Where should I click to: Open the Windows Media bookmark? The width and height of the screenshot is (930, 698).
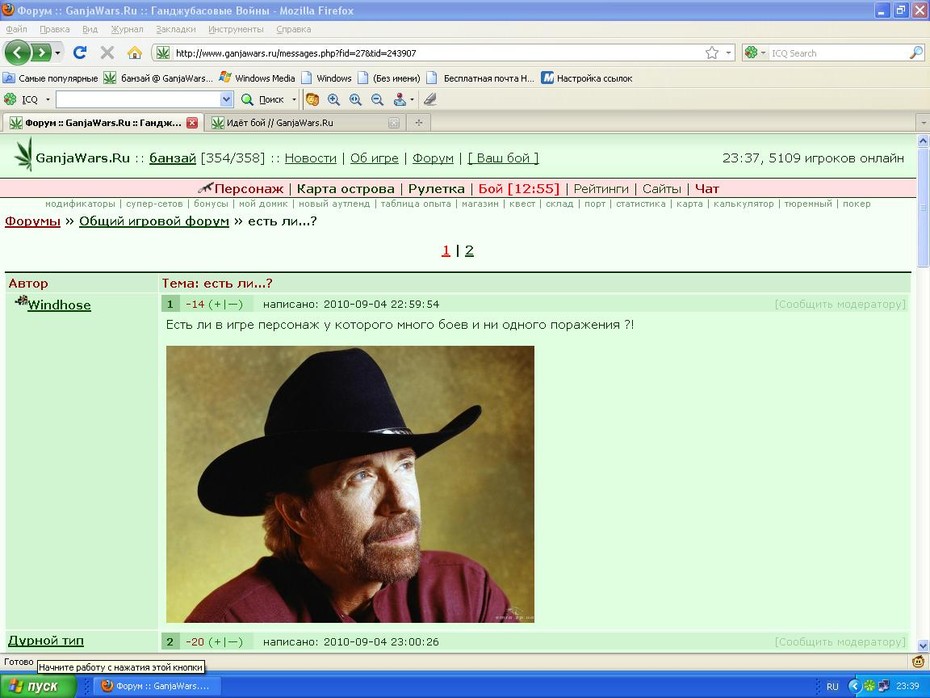tap(257, 78)
